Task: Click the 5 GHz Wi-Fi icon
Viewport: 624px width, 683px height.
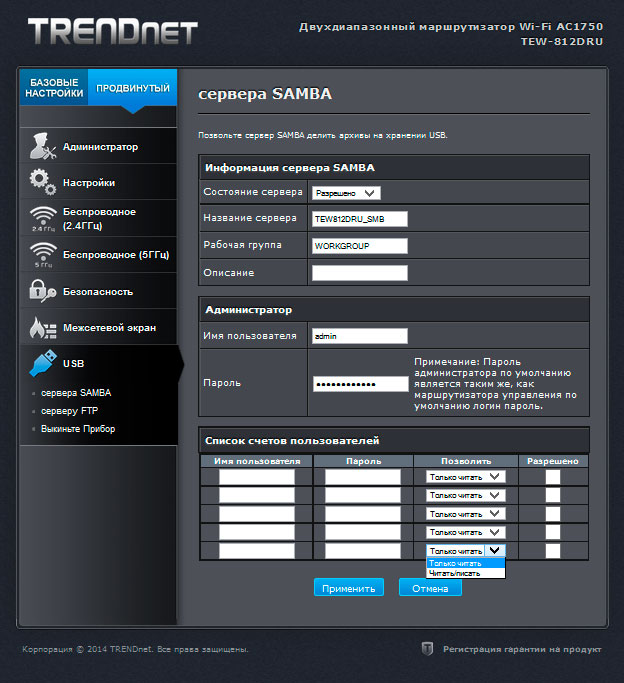Action: [43, 255]
